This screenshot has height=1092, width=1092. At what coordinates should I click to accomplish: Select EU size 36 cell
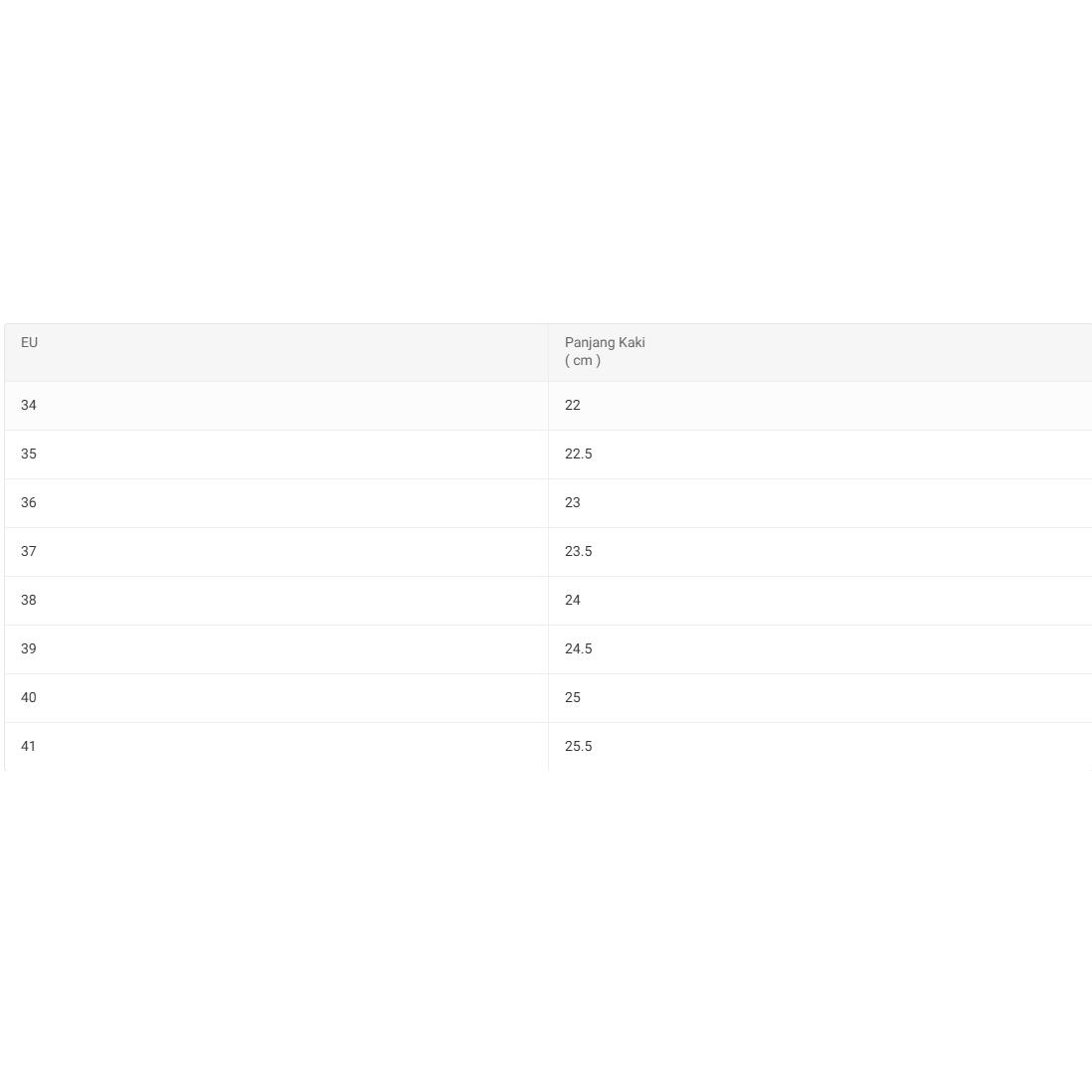(29, 503)
